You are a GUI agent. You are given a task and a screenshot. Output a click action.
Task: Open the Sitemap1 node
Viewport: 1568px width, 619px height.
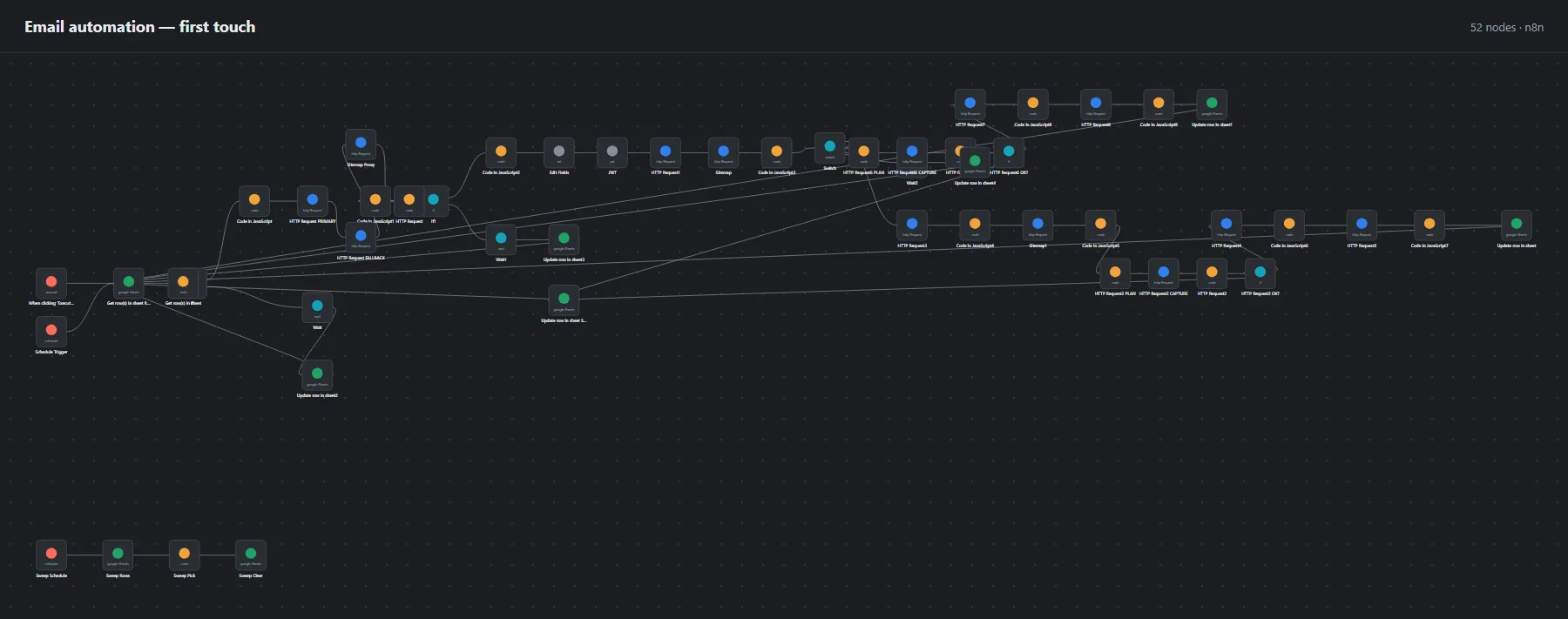(1037, 226)
